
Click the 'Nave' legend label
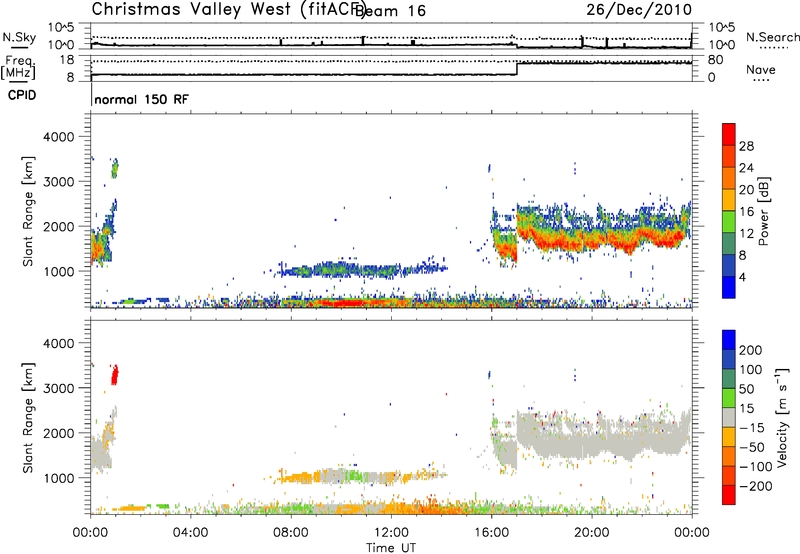click(x=761, y=70)
